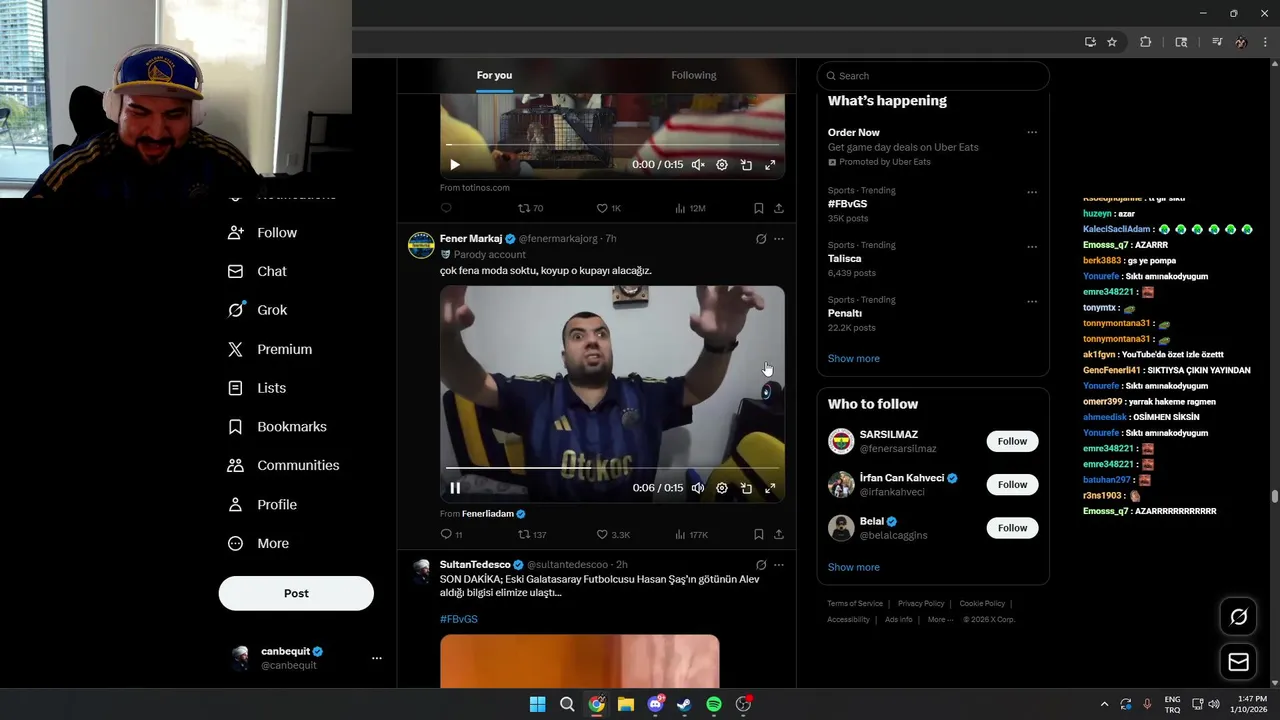Open Steam from the taskbar
This screenshot has width=1280, height=720.
point(684,704)
